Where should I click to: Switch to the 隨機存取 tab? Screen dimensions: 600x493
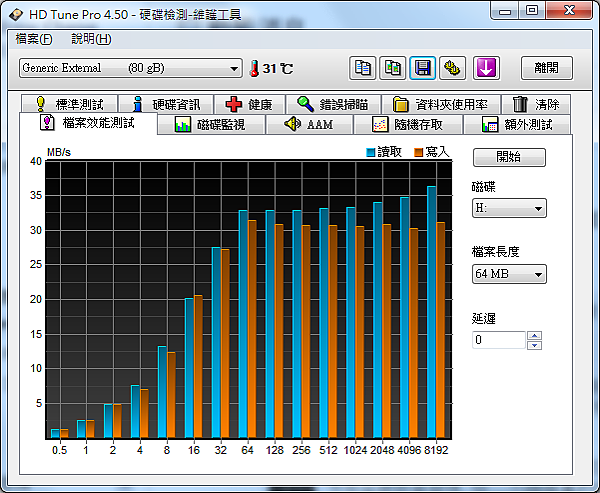coord(408,124)
